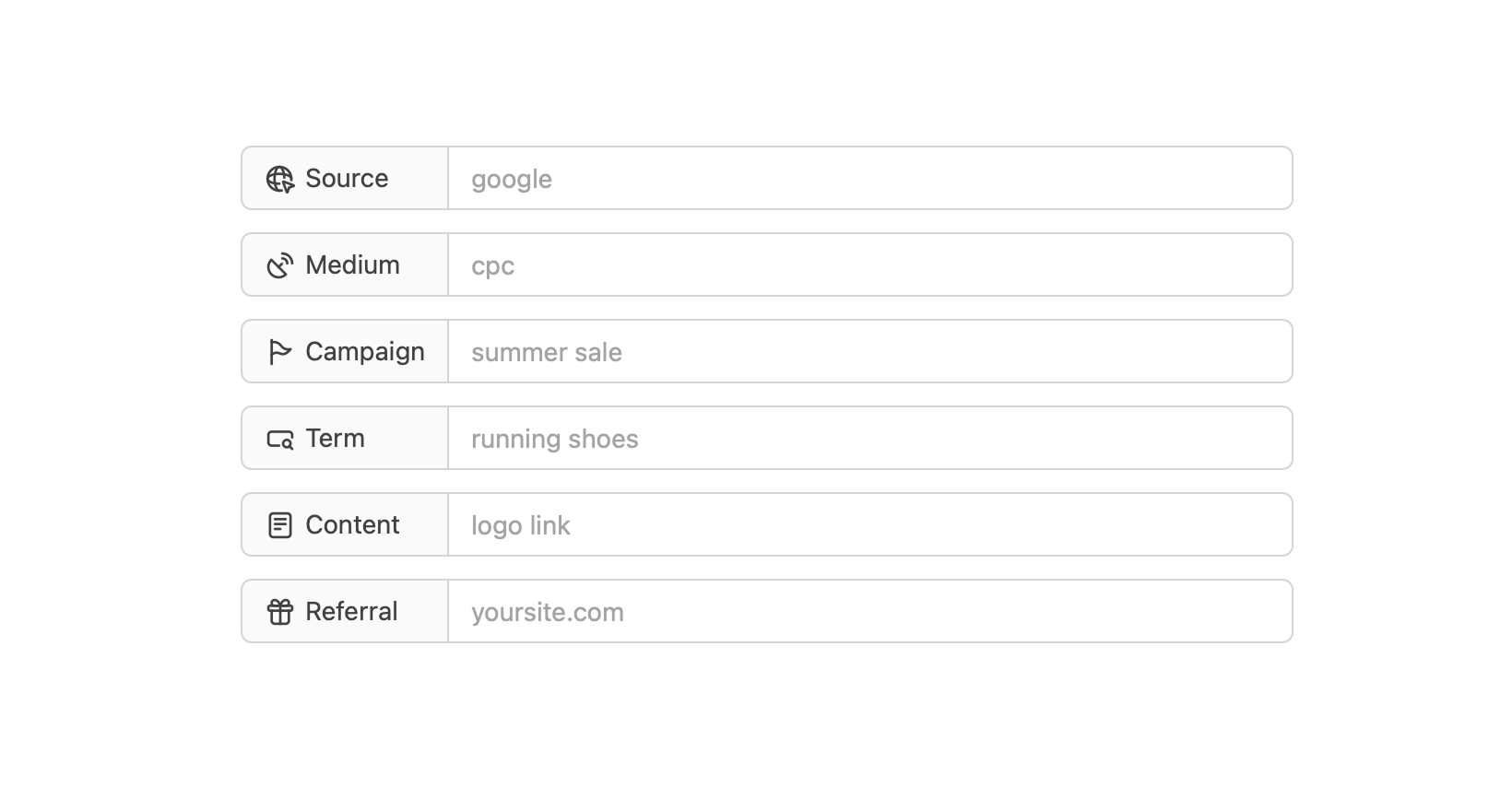
Task: Click the 'running shoes' placeholder text
Action: coord(554,440)
